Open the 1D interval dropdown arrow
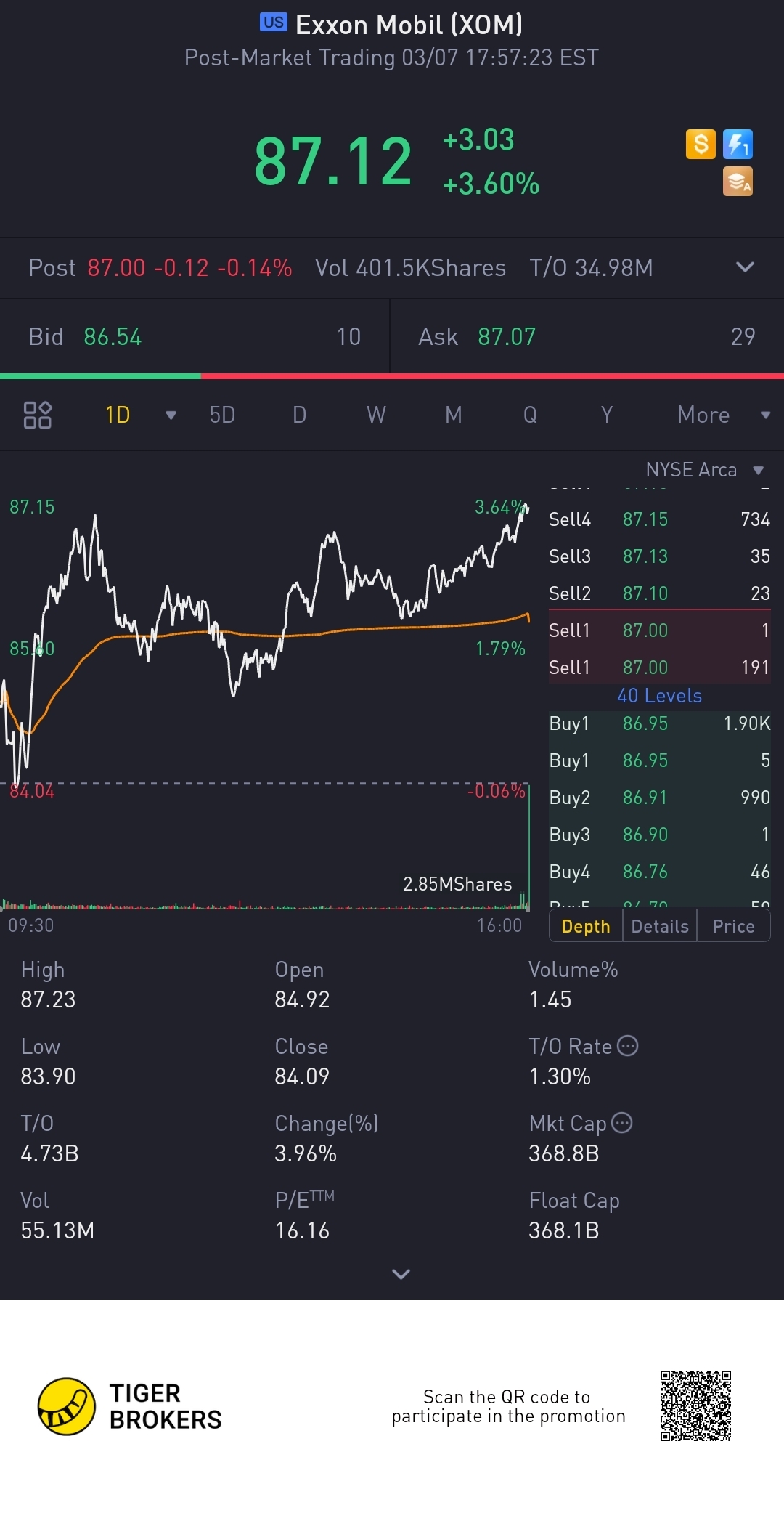The height and width of the screenshot is (1513, 784). (171, 415)
